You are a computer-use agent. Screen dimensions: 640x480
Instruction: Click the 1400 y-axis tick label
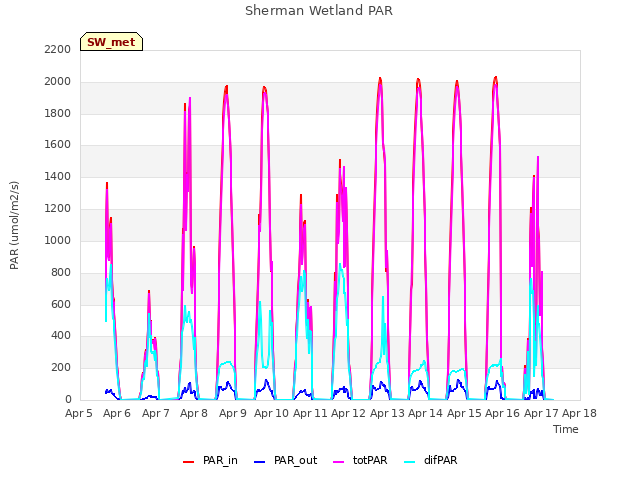pos(58,176)
